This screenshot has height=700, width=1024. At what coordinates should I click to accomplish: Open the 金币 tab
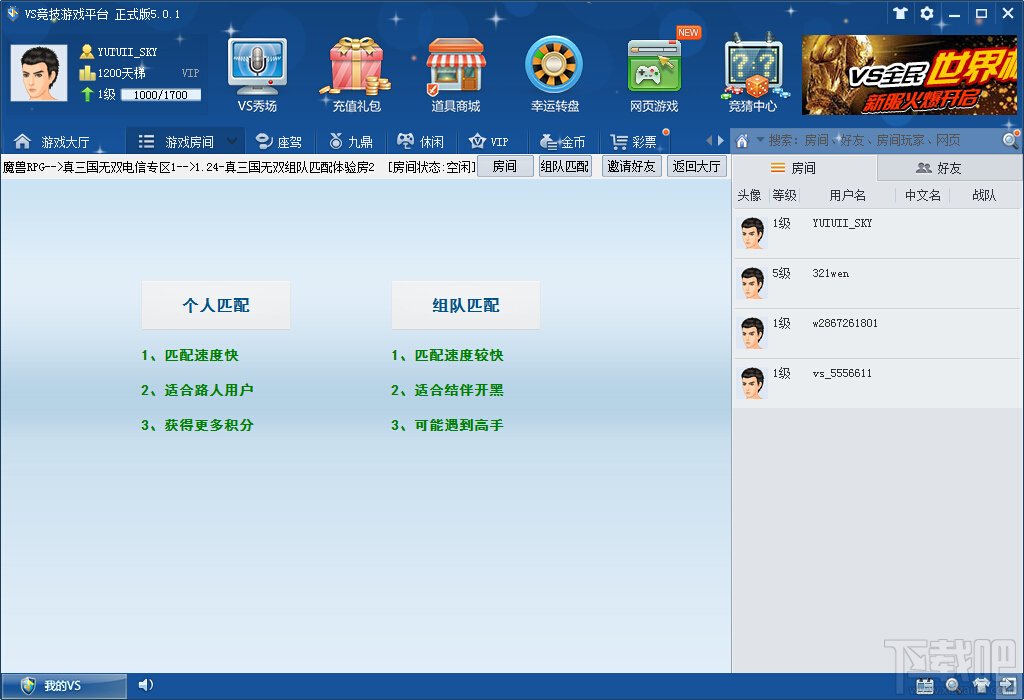[x=562, y=141]
